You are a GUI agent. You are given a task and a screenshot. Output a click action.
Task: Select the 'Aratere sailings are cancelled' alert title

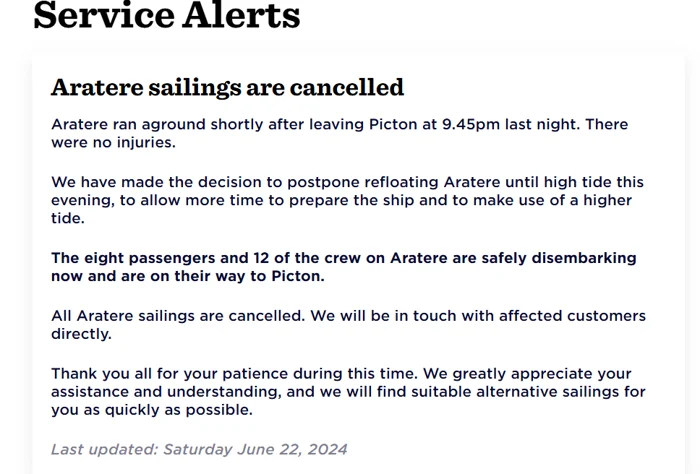tap(227, 87)
